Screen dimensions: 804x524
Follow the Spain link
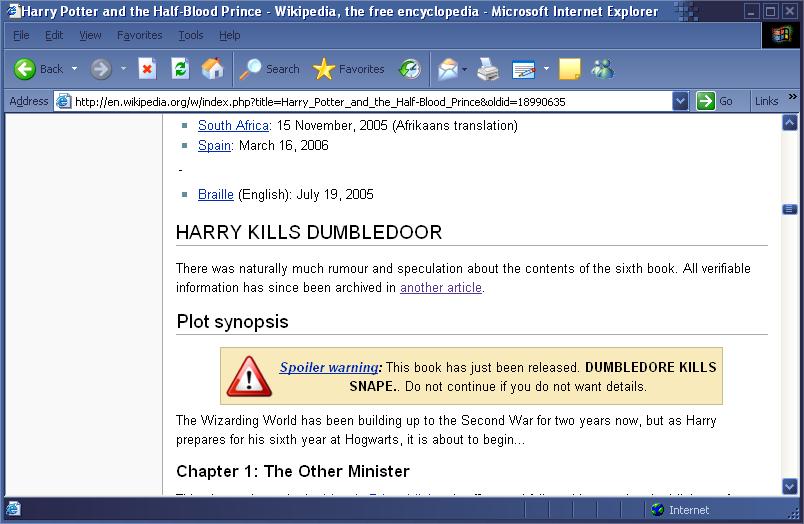[214, 146]
